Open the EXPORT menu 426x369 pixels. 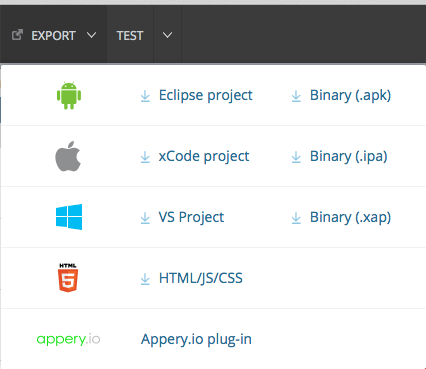(x=54, y=35)
